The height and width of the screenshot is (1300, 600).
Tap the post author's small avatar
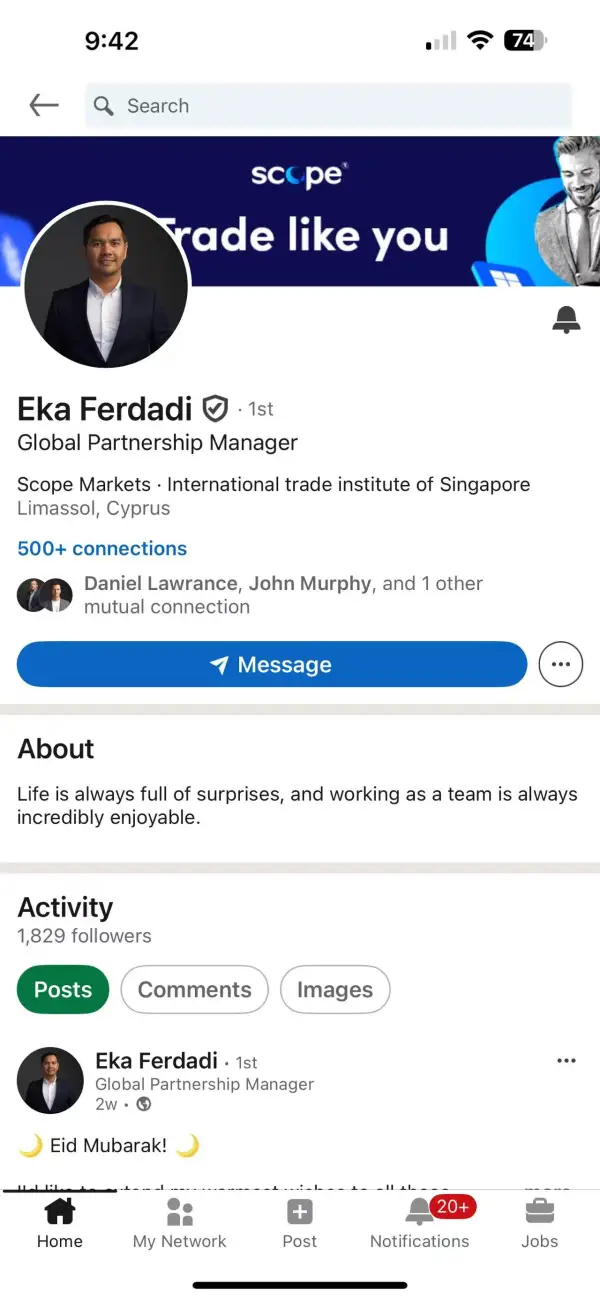pos(50,1081)
